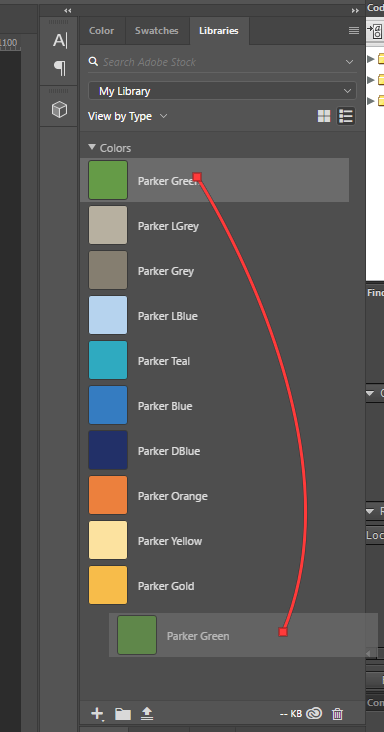Open the Adobe Stock search options arrow
The image size is (384, 732).
click(349, 62)
